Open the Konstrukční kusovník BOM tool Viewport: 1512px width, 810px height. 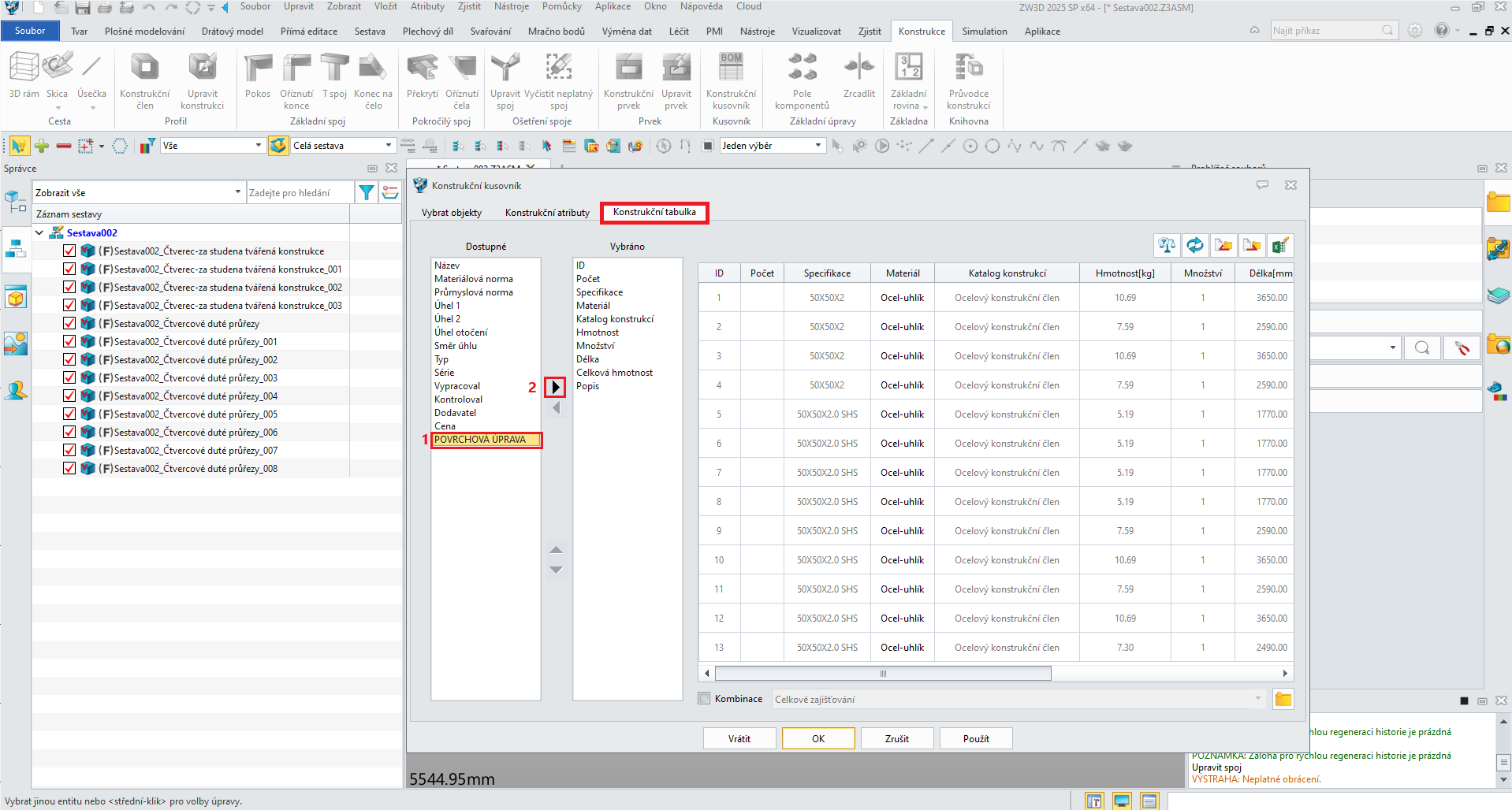click(x=731, y=81)
